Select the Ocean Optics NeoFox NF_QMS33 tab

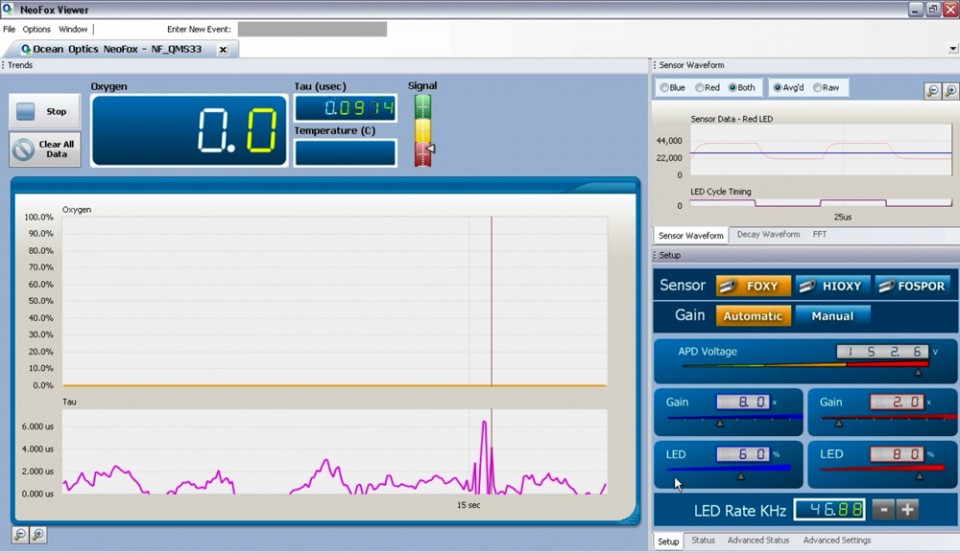coord(116,49)
